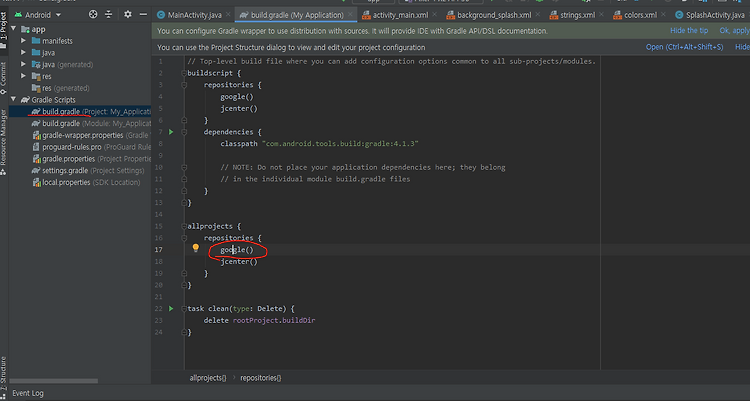Click the Ok, apply link
This screenshot has width=750, height=401.
point(734,31)
